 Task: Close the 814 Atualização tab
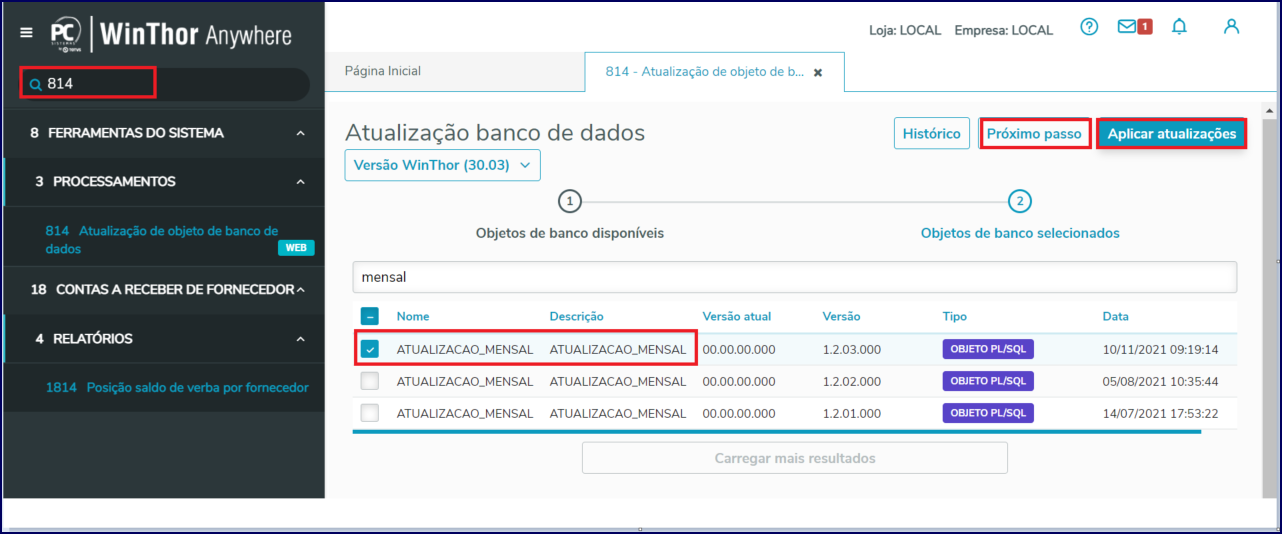[x=818, y=73]
